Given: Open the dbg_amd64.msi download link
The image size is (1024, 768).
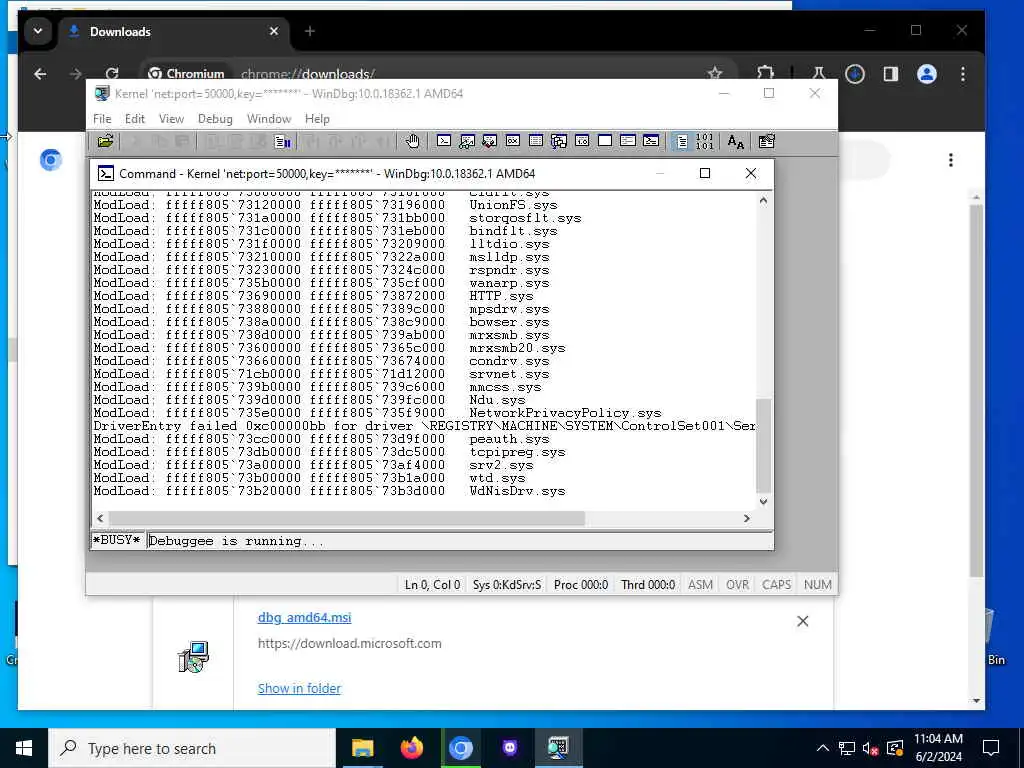Looking at the screenshot, I should tap(304, 617).
